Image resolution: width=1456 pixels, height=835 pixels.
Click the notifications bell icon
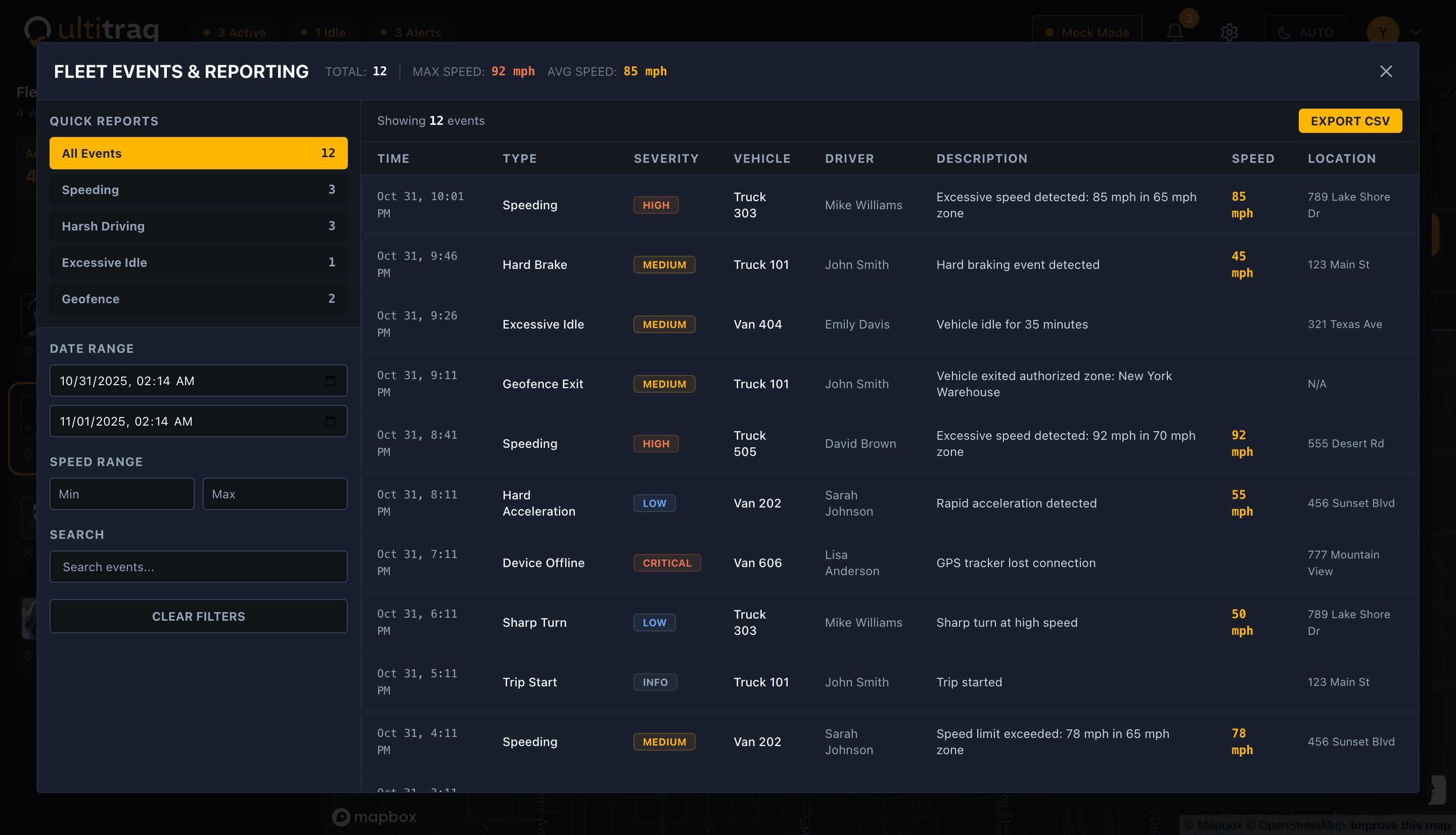[1174, 33]
